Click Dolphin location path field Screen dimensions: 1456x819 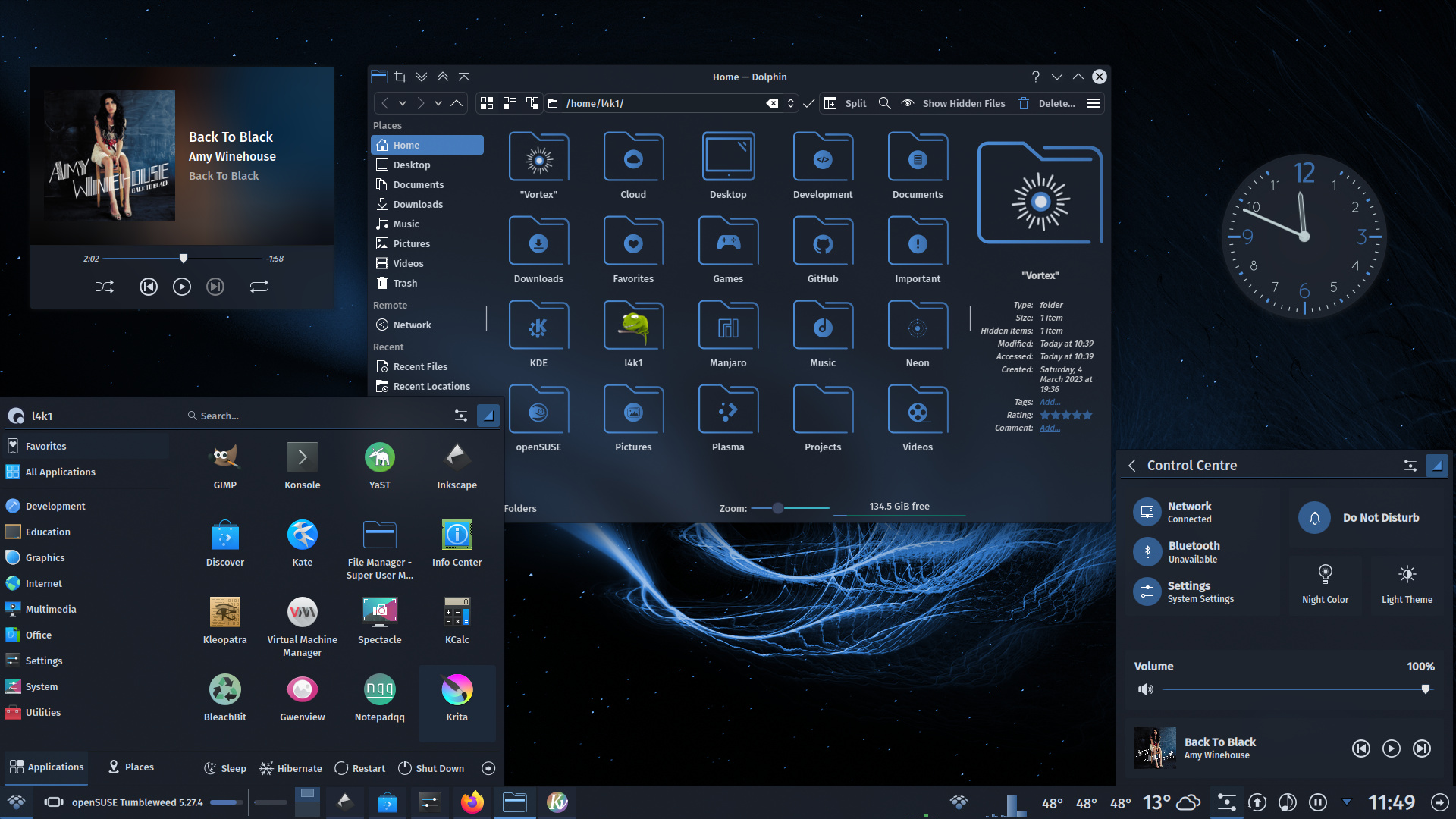[x=664, y=103]
